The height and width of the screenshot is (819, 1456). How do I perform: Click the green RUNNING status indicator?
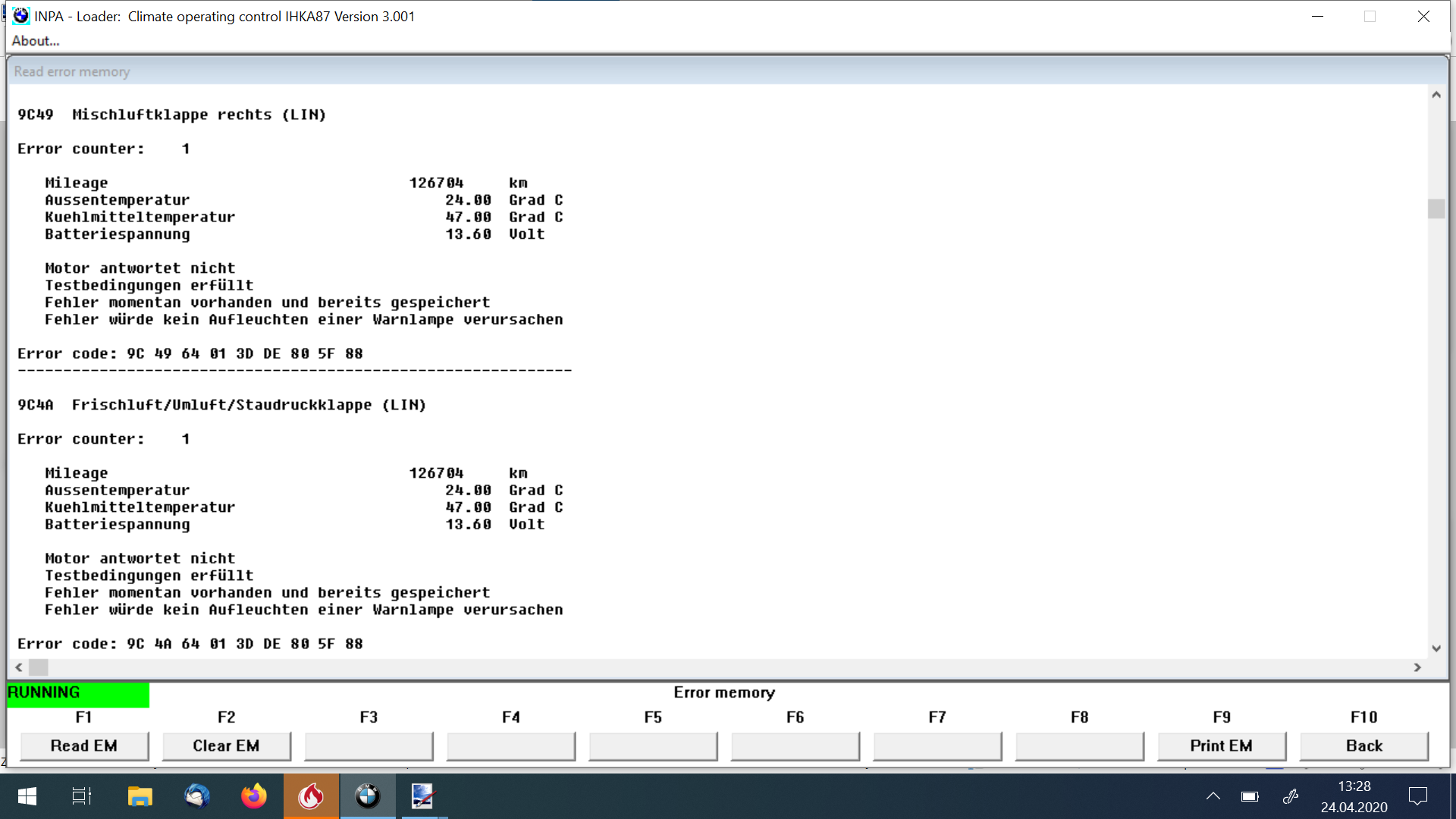[78, 694]
